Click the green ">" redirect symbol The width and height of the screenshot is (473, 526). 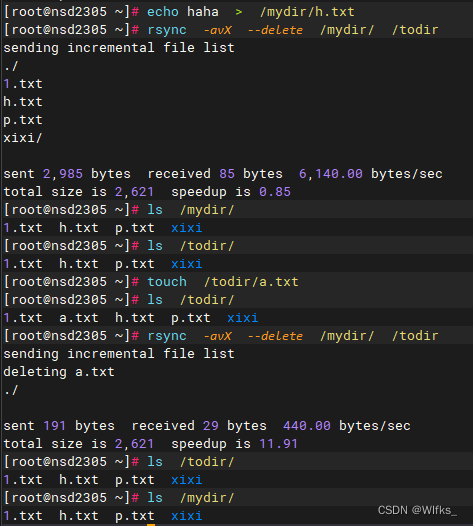pos(239,12)
